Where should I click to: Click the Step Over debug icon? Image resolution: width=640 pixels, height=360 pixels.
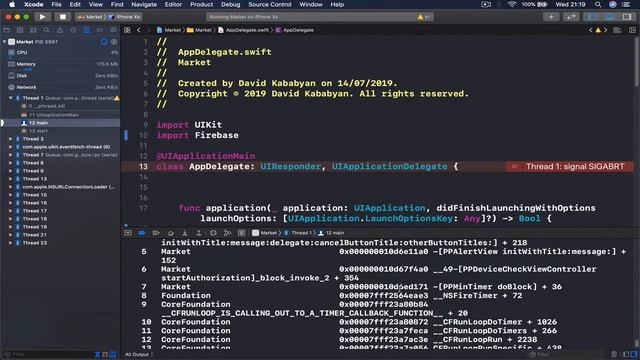pos(171,233)
